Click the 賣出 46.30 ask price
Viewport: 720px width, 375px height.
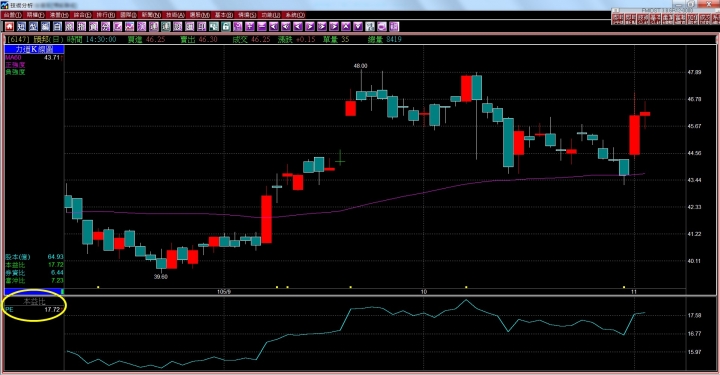pyautogui.click(x=199, y=39)
